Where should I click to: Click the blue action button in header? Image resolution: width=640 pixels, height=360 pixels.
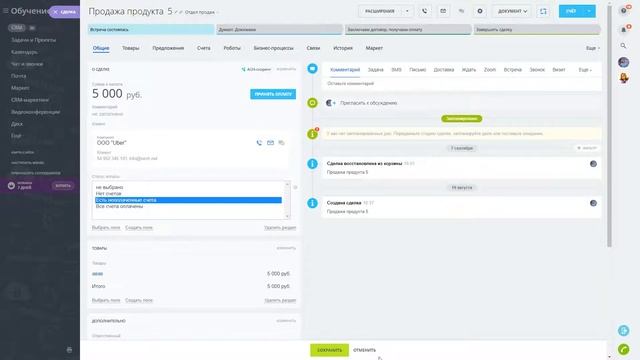click(571, 11)
